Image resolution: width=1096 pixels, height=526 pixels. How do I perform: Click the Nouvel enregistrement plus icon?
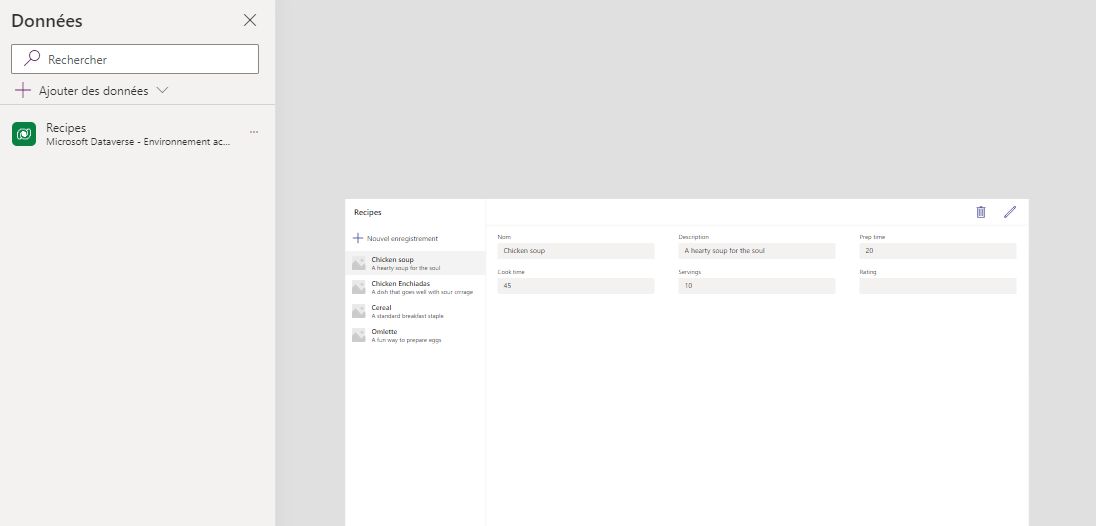(358, 238)
